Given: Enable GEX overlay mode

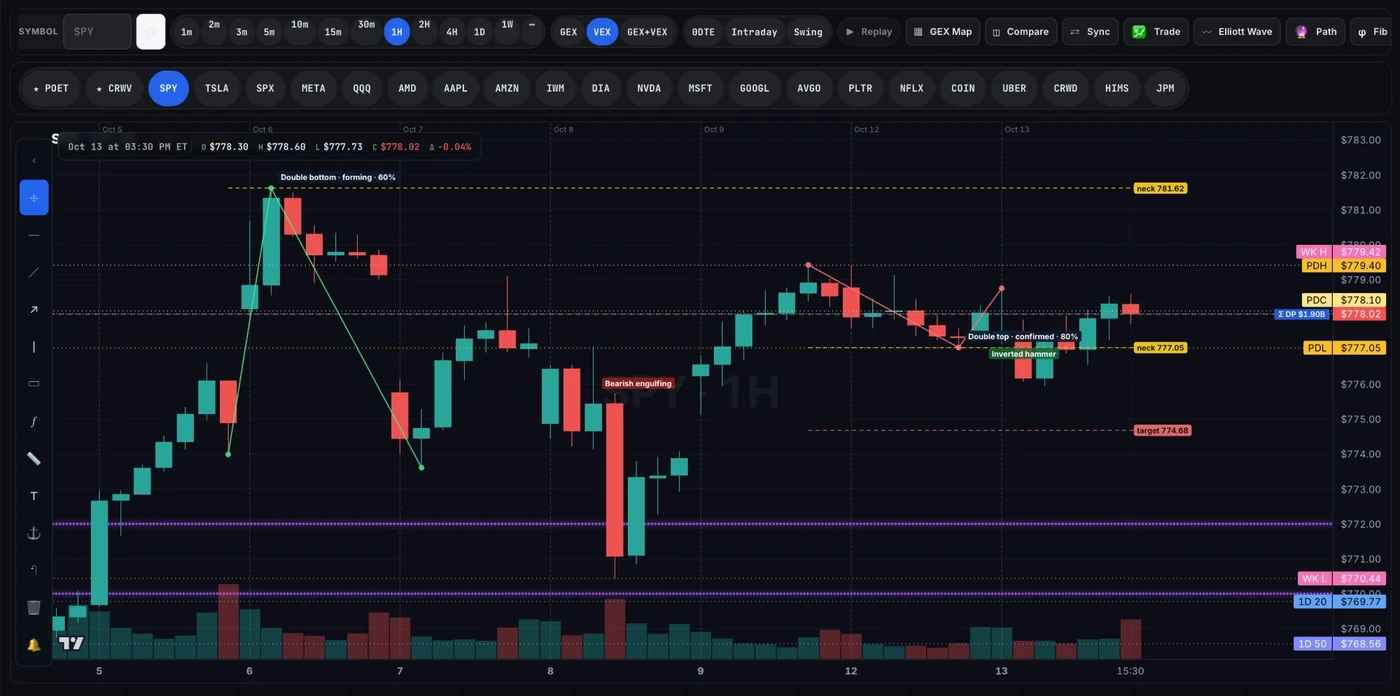Looking at the screenshot, I should (x=568, y=32).
